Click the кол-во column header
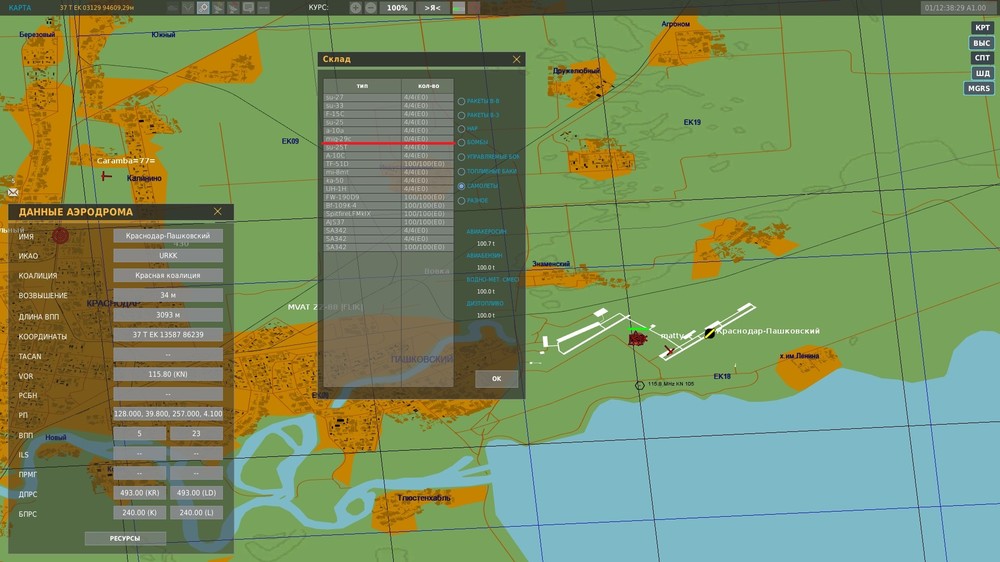 pos(428,85)
